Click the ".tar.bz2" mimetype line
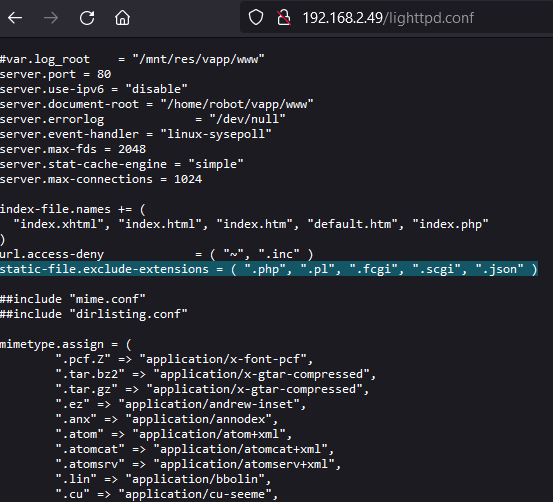 click(216, 374)
